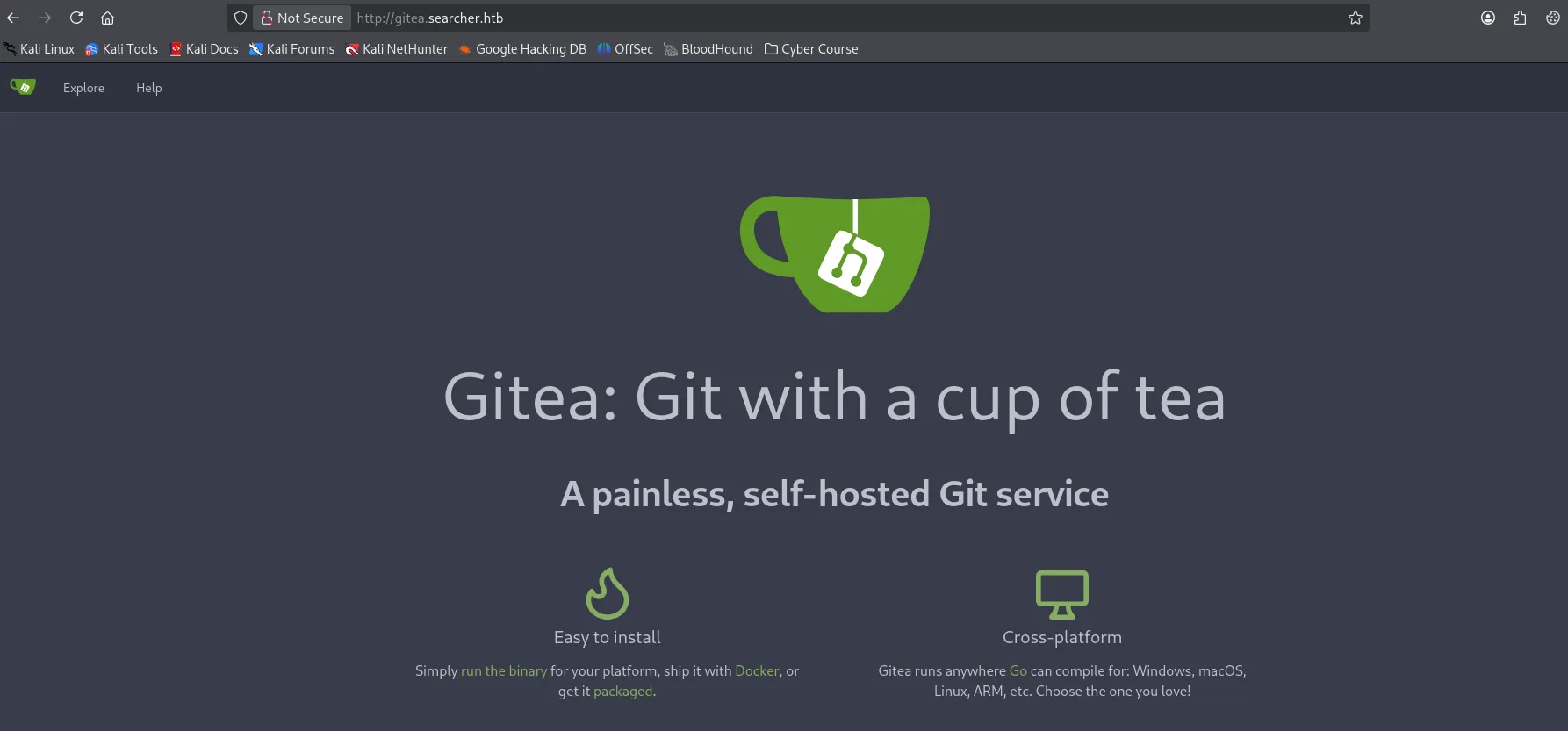
Task: Open the OffSec bookmark
Action: click(x=625, y=49)
